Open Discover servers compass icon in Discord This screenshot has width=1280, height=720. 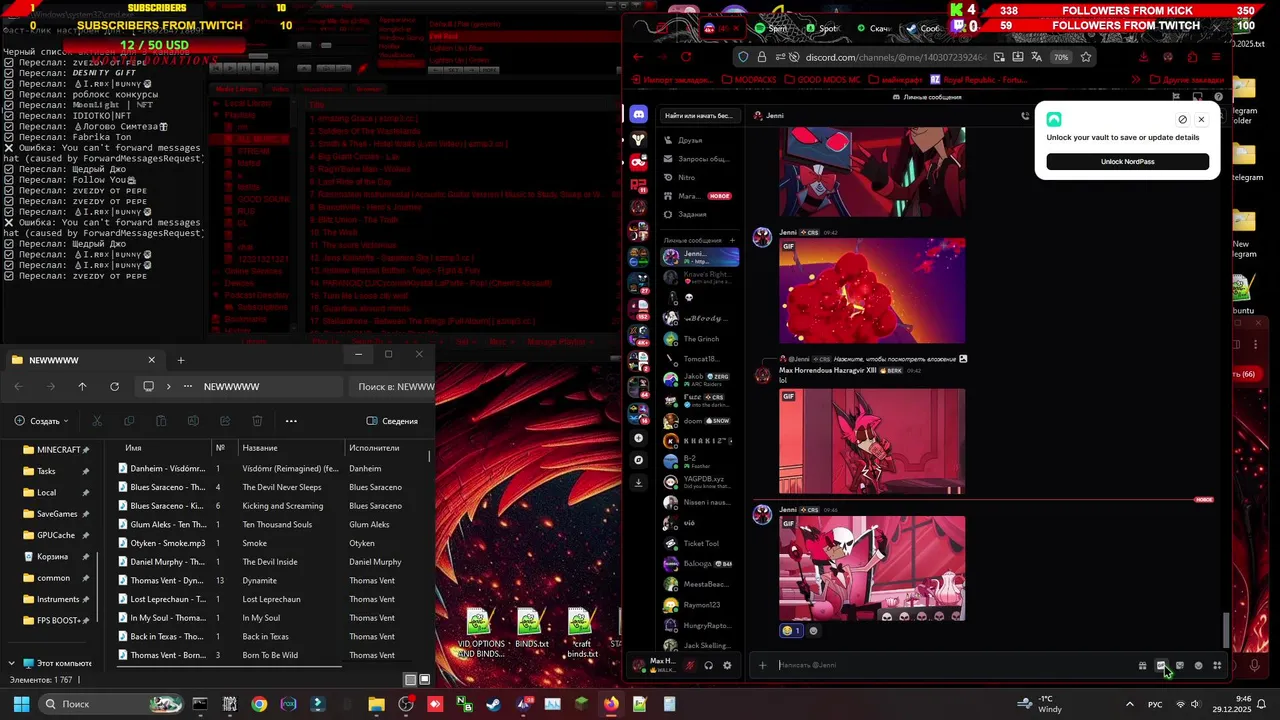pos(639,460)
